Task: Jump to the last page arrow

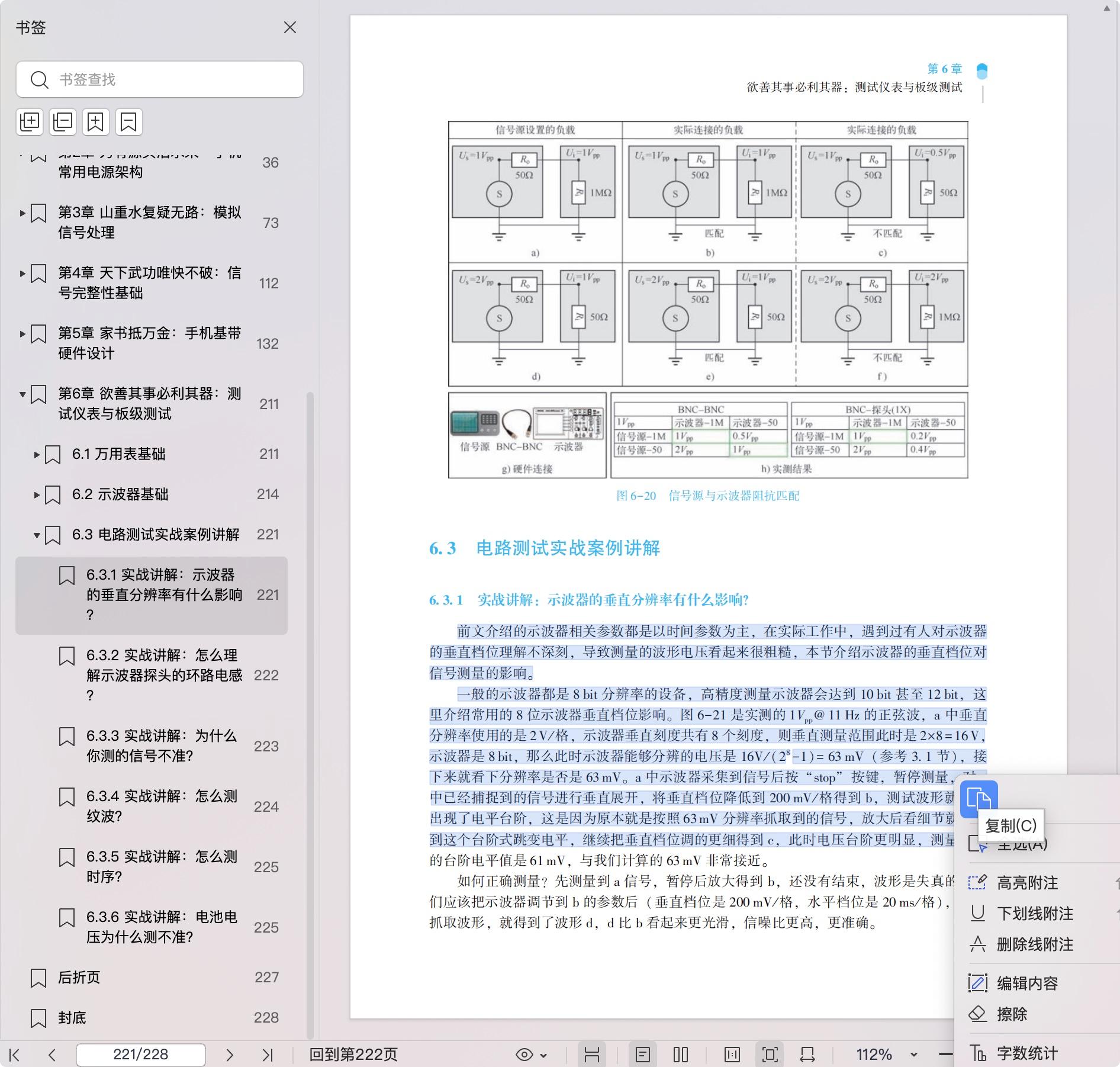Action: click(268, 1055)
